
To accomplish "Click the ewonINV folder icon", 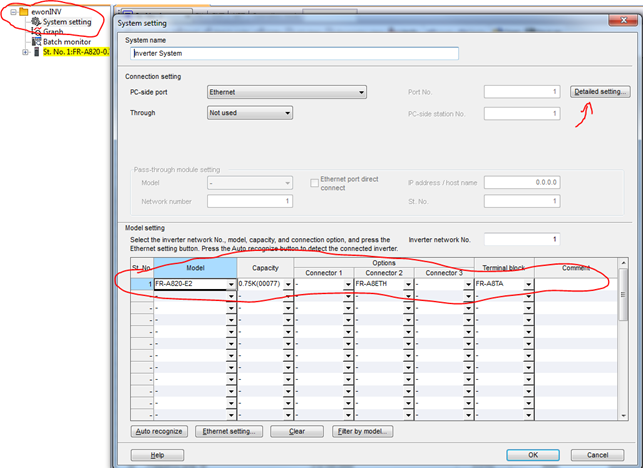I will pos(24,11).
